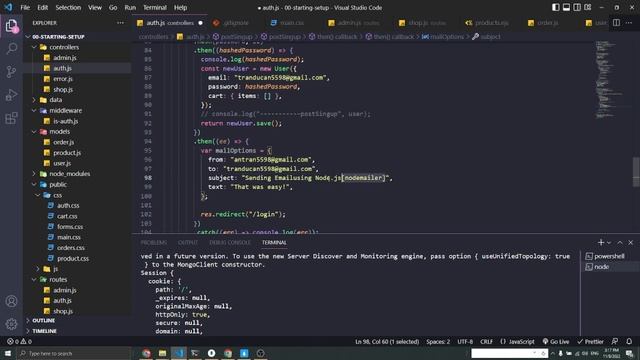The height and width of the screenshot is (360, 640).
Task: Open the Source Control view
Action: (x=11, y=72)
